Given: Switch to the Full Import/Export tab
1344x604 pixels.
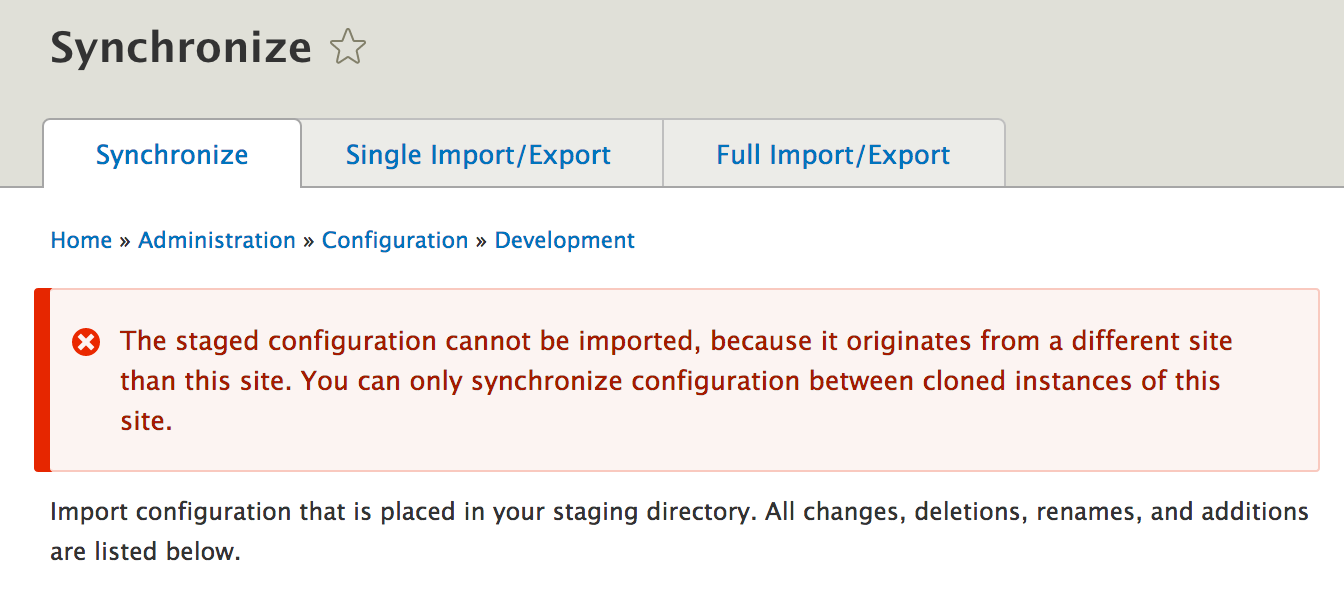Looking at the screenshot, I should 833,155.
